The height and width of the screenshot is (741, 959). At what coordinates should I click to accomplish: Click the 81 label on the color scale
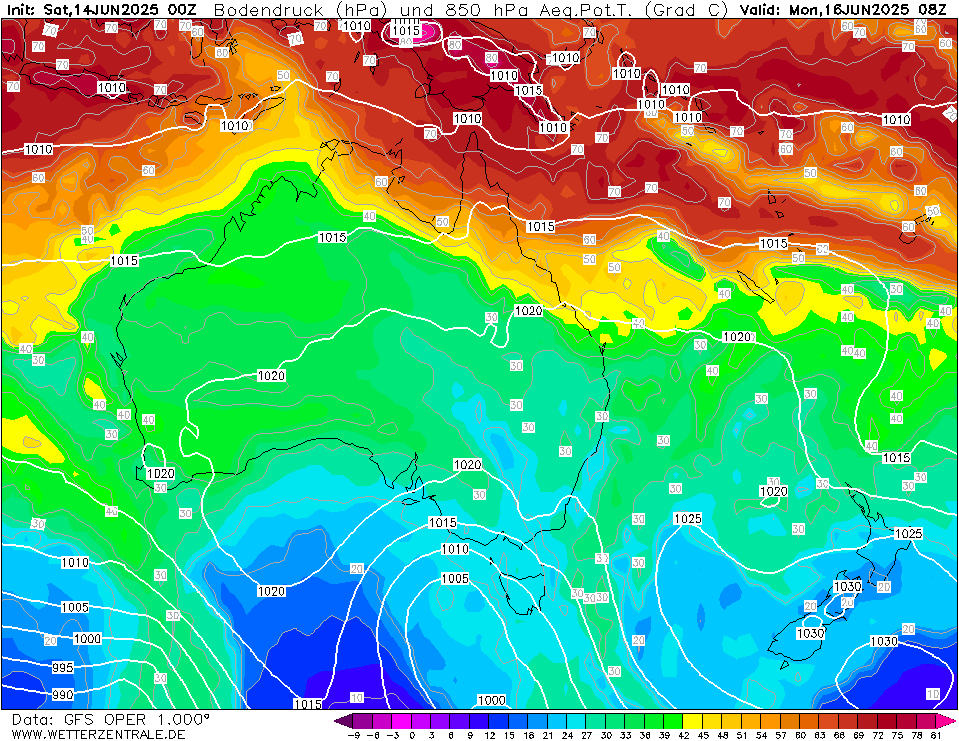click(x=936, y=735)
